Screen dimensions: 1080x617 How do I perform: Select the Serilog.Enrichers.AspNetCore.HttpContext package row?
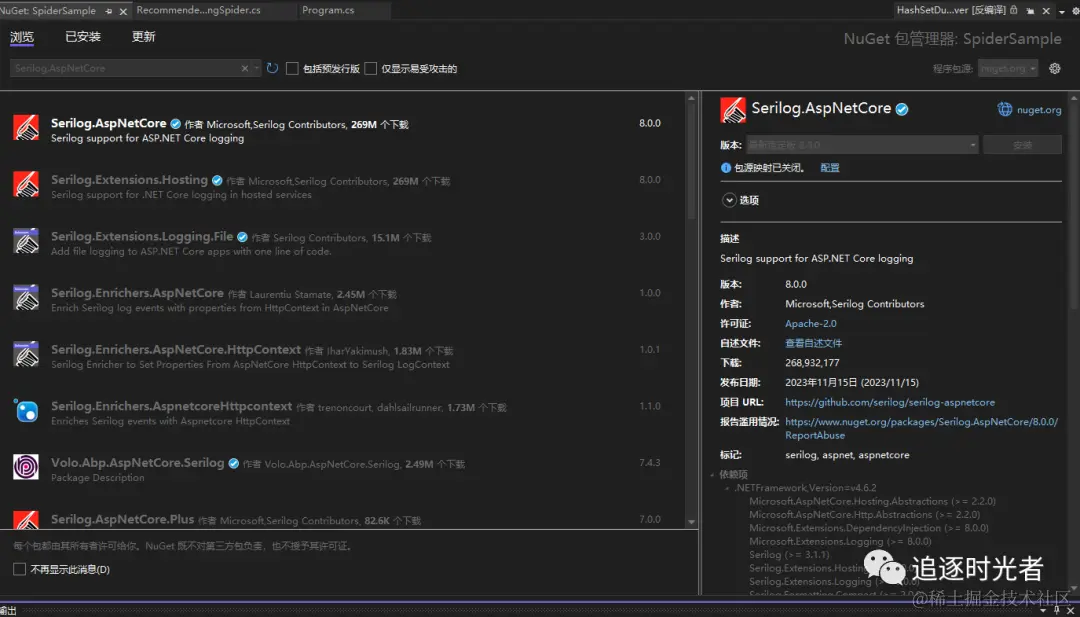[343, 355]
